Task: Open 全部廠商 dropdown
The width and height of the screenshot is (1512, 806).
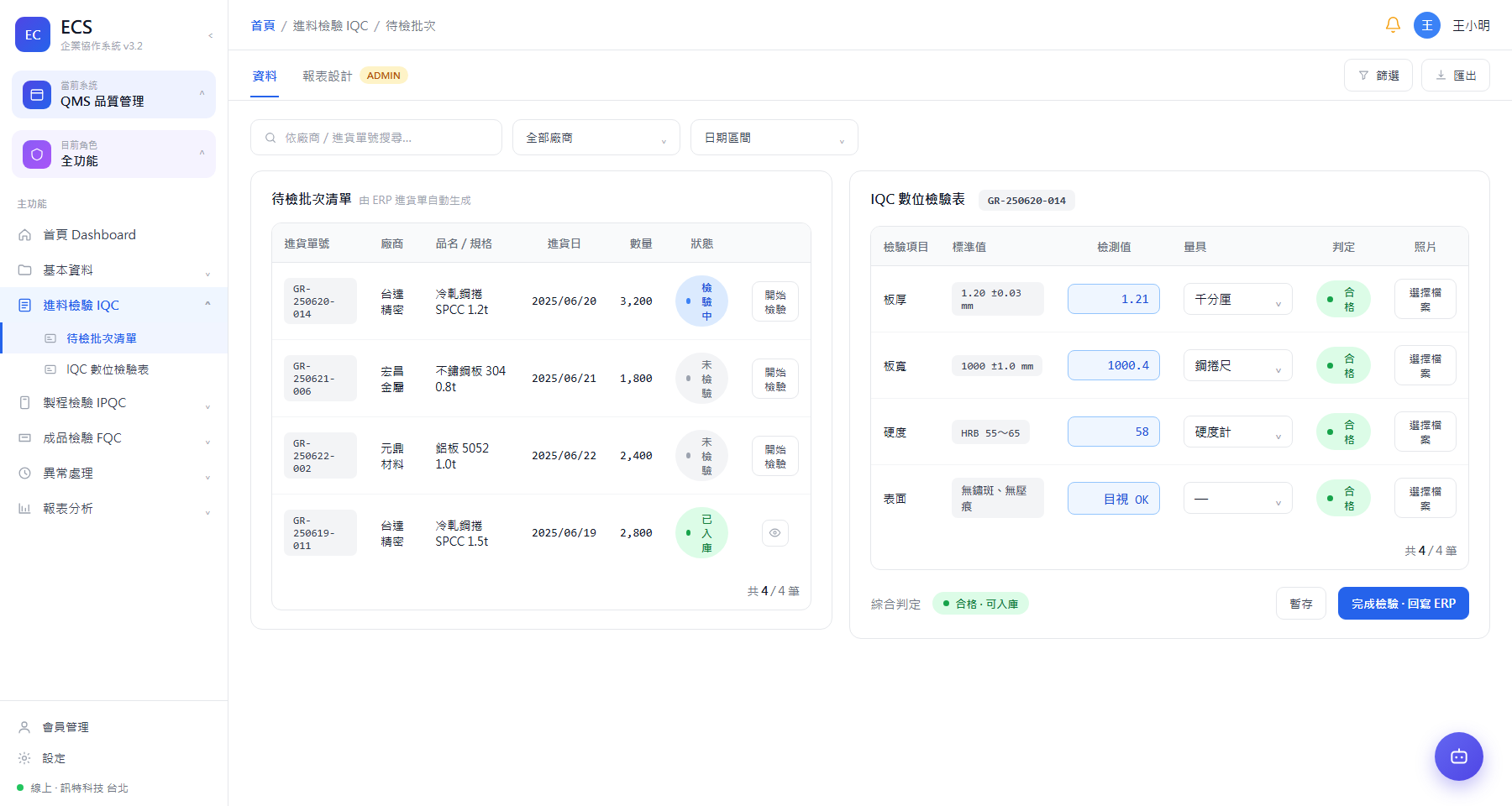Action: [596, 138]
